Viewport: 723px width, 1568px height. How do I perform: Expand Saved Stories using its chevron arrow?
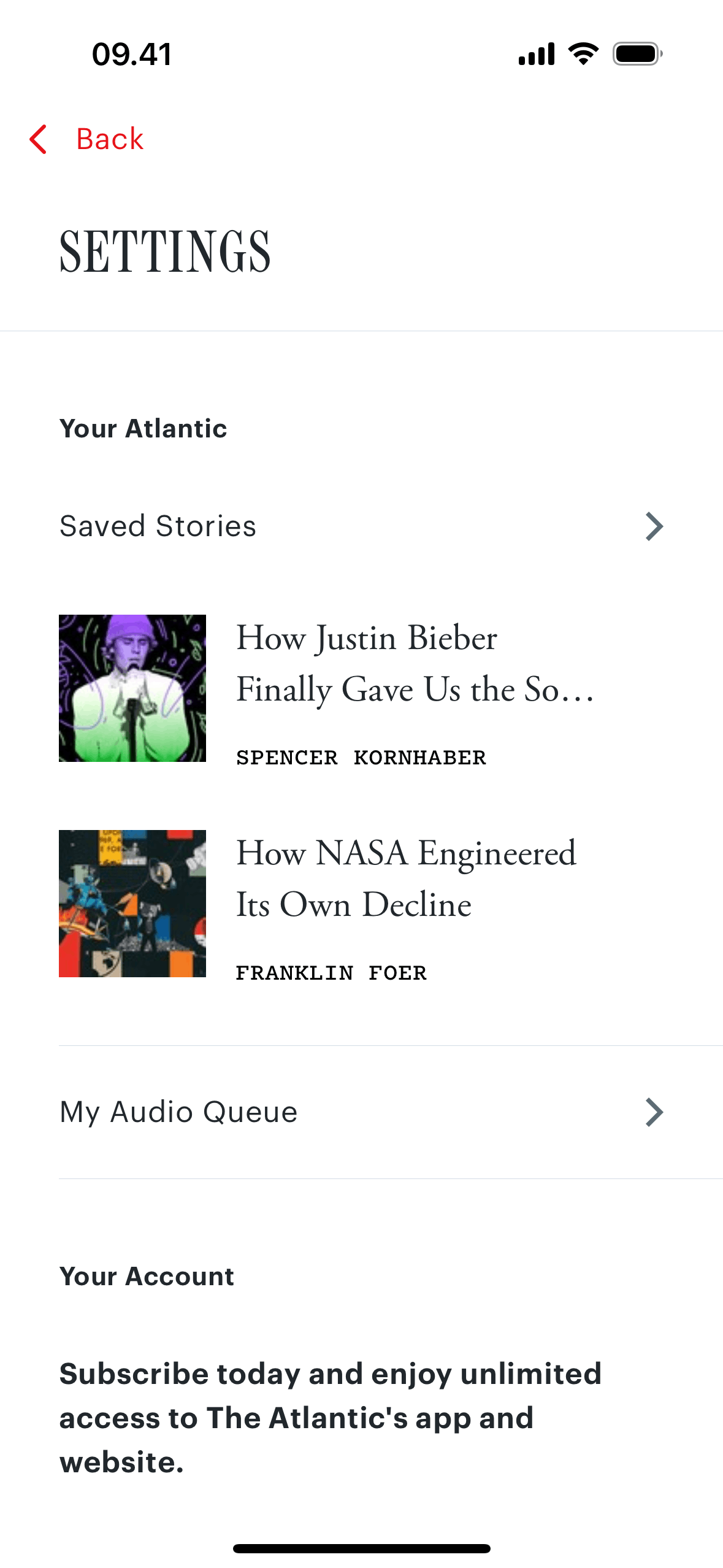pyautogui.click(x=654, y=526)
